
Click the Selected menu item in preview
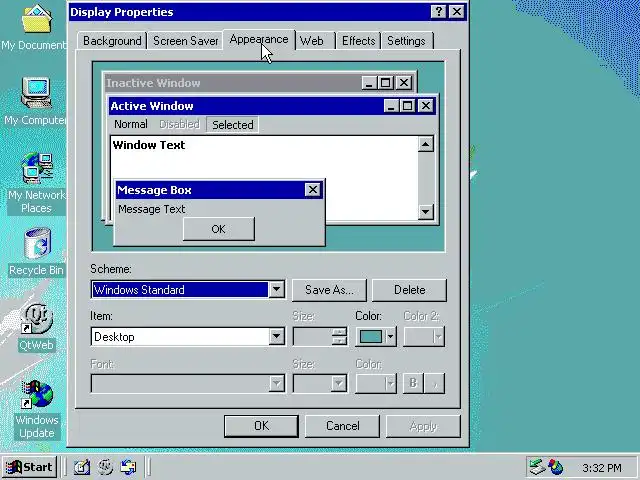(x=233, y=124)
